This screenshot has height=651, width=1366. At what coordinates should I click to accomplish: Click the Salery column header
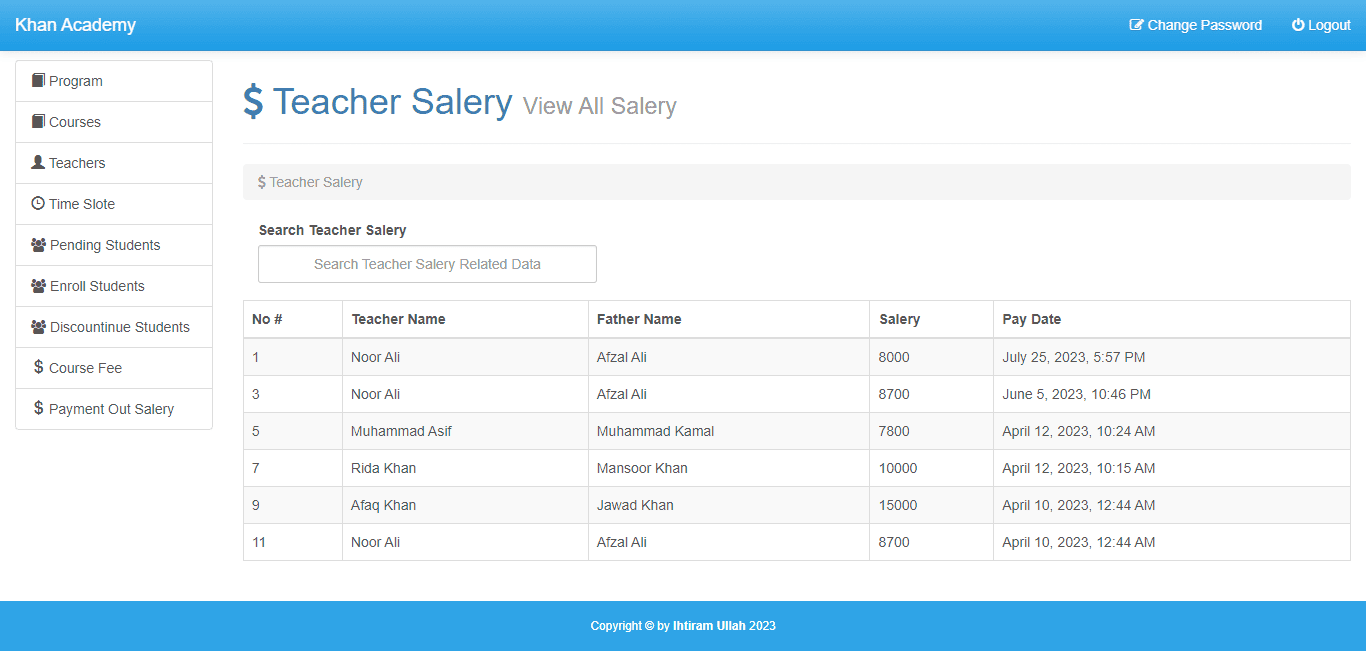pos(899,319)
